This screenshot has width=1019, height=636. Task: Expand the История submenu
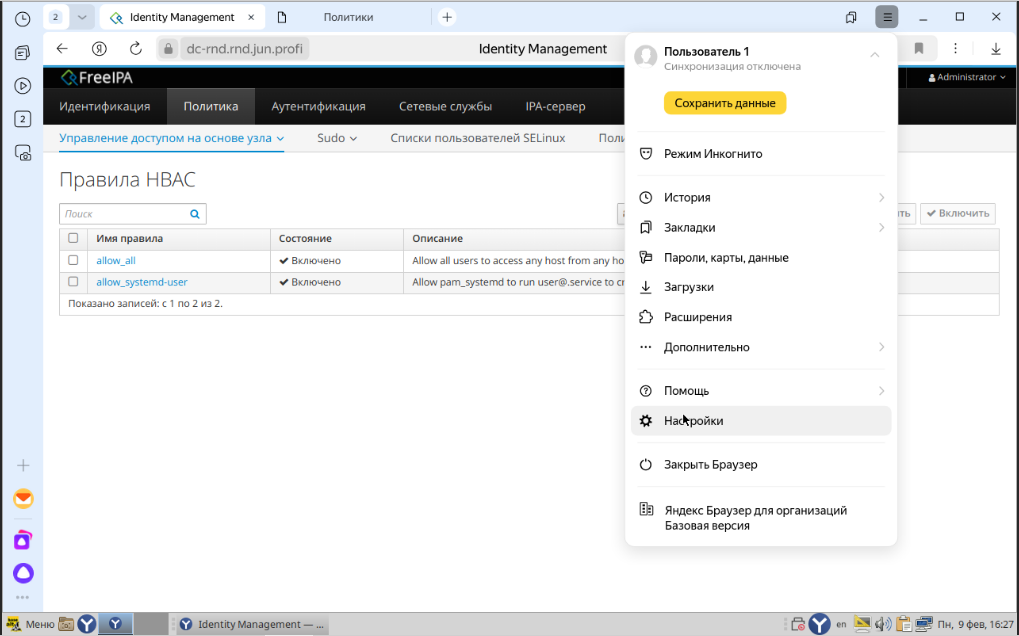coord(760,198)
